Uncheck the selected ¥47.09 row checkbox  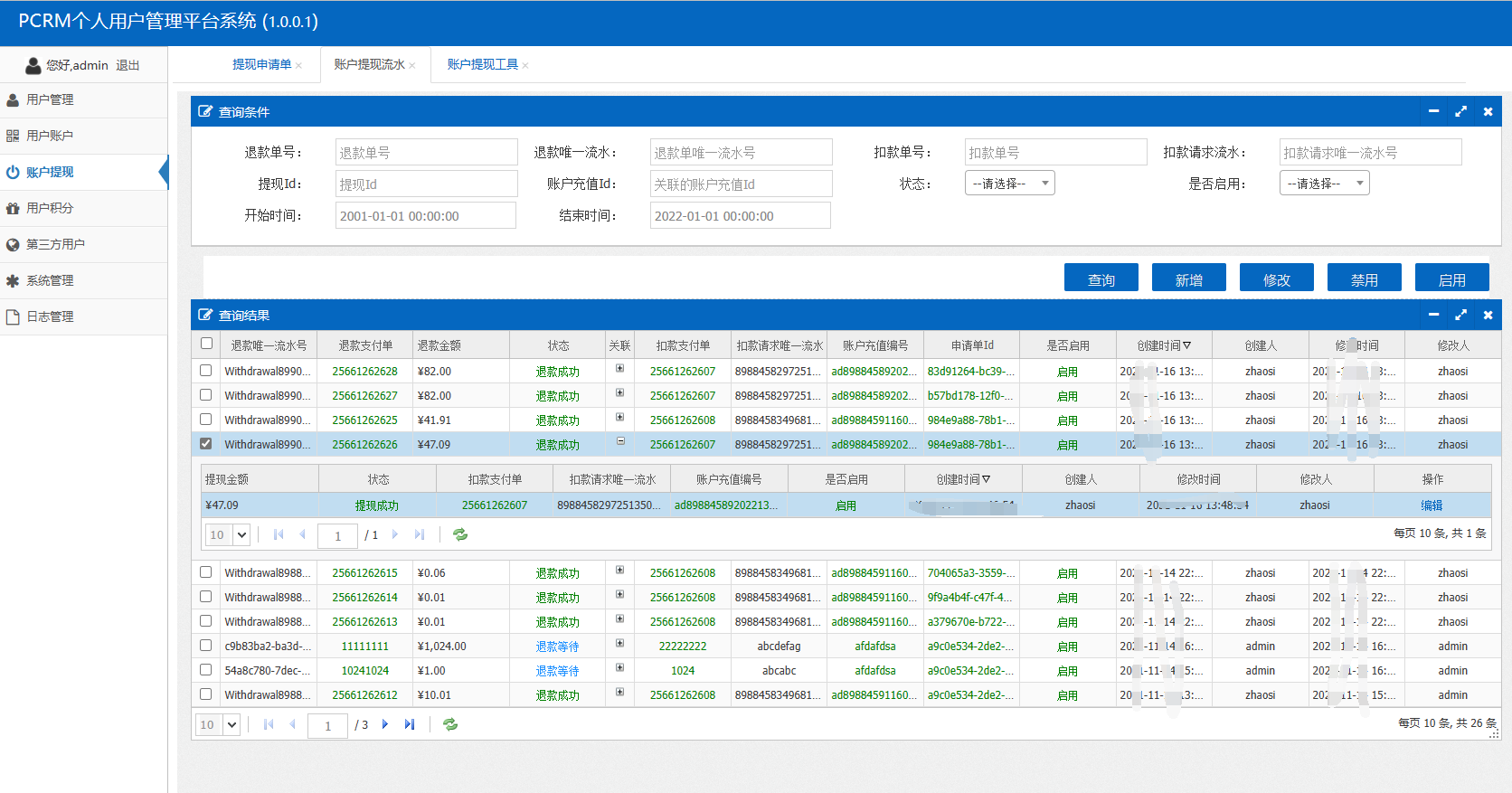(206, 444)
